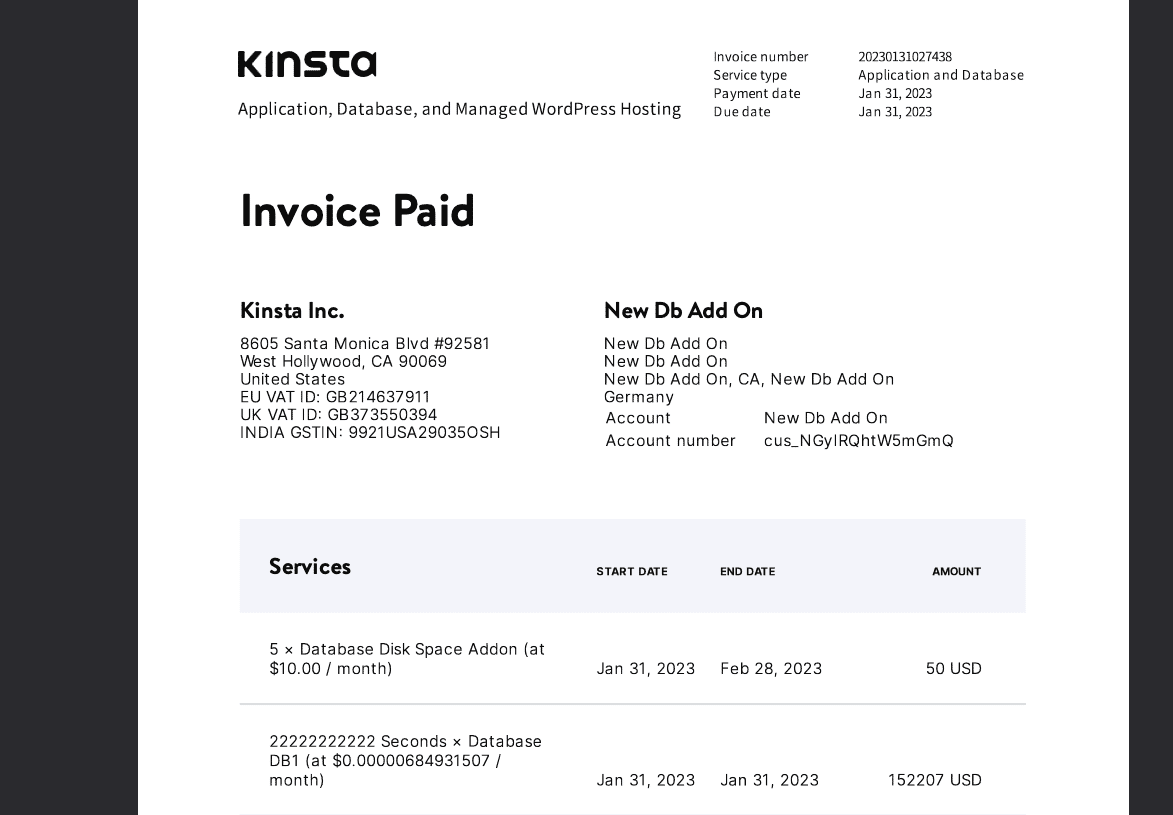Select the Database Disk Space Addon line item
1173x815 pixels.
(407, 658)
